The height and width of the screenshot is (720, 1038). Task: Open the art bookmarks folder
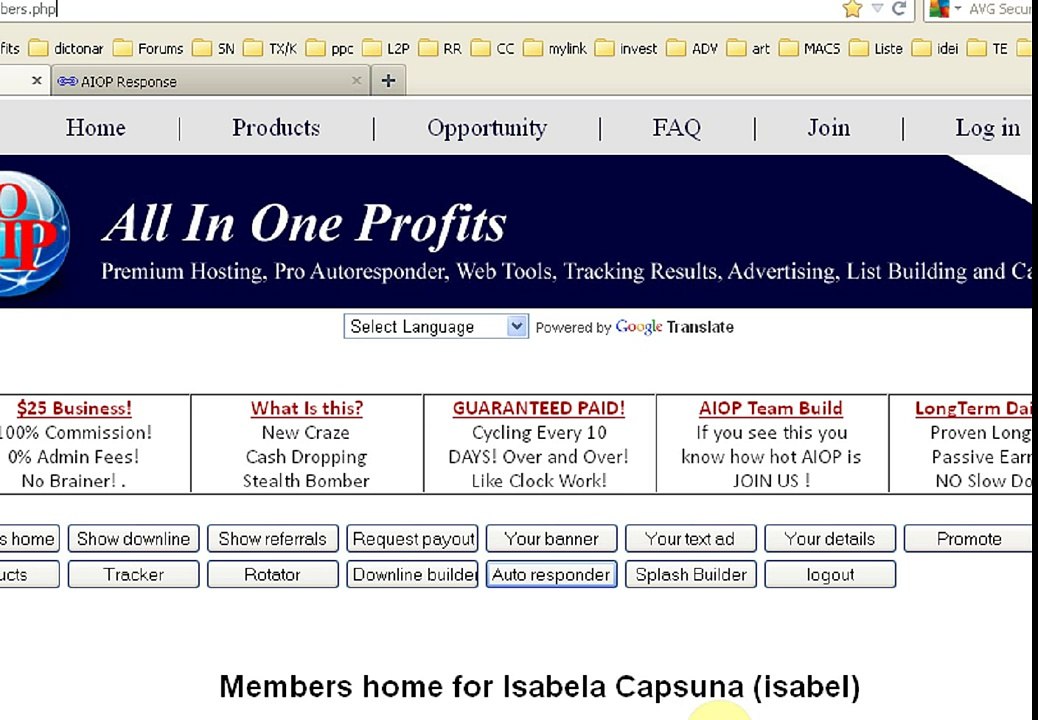pos(748,48)
